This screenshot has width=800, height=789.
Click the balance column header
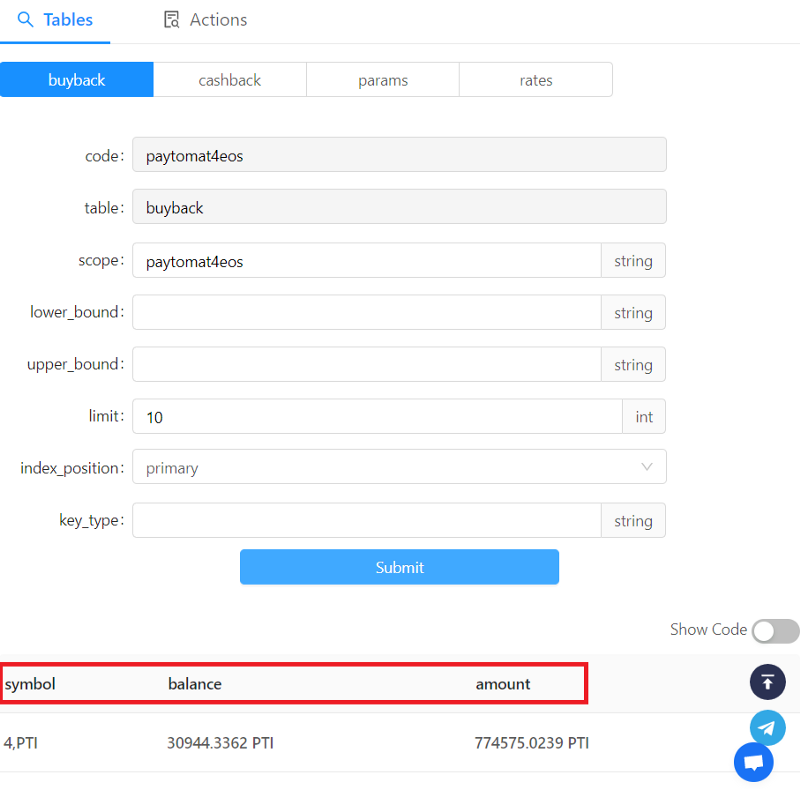(195, 684)
